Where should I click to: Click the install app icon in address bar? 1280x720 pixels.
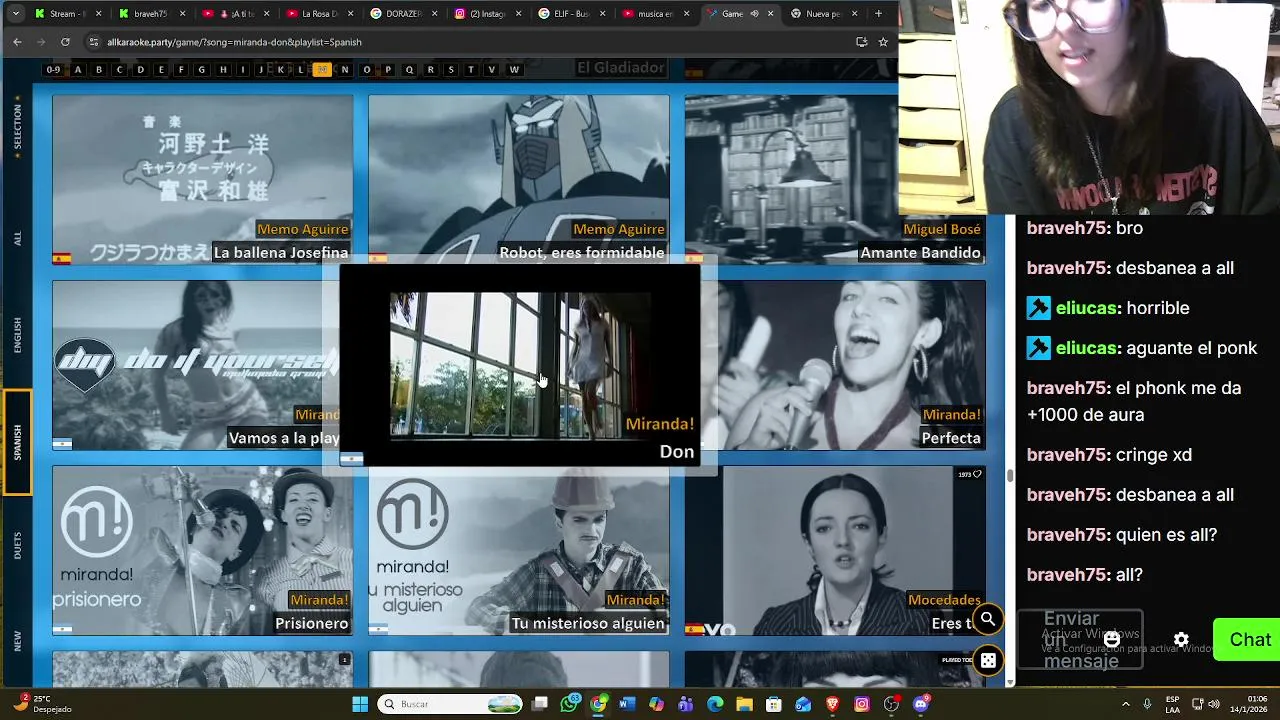[861, 42]
